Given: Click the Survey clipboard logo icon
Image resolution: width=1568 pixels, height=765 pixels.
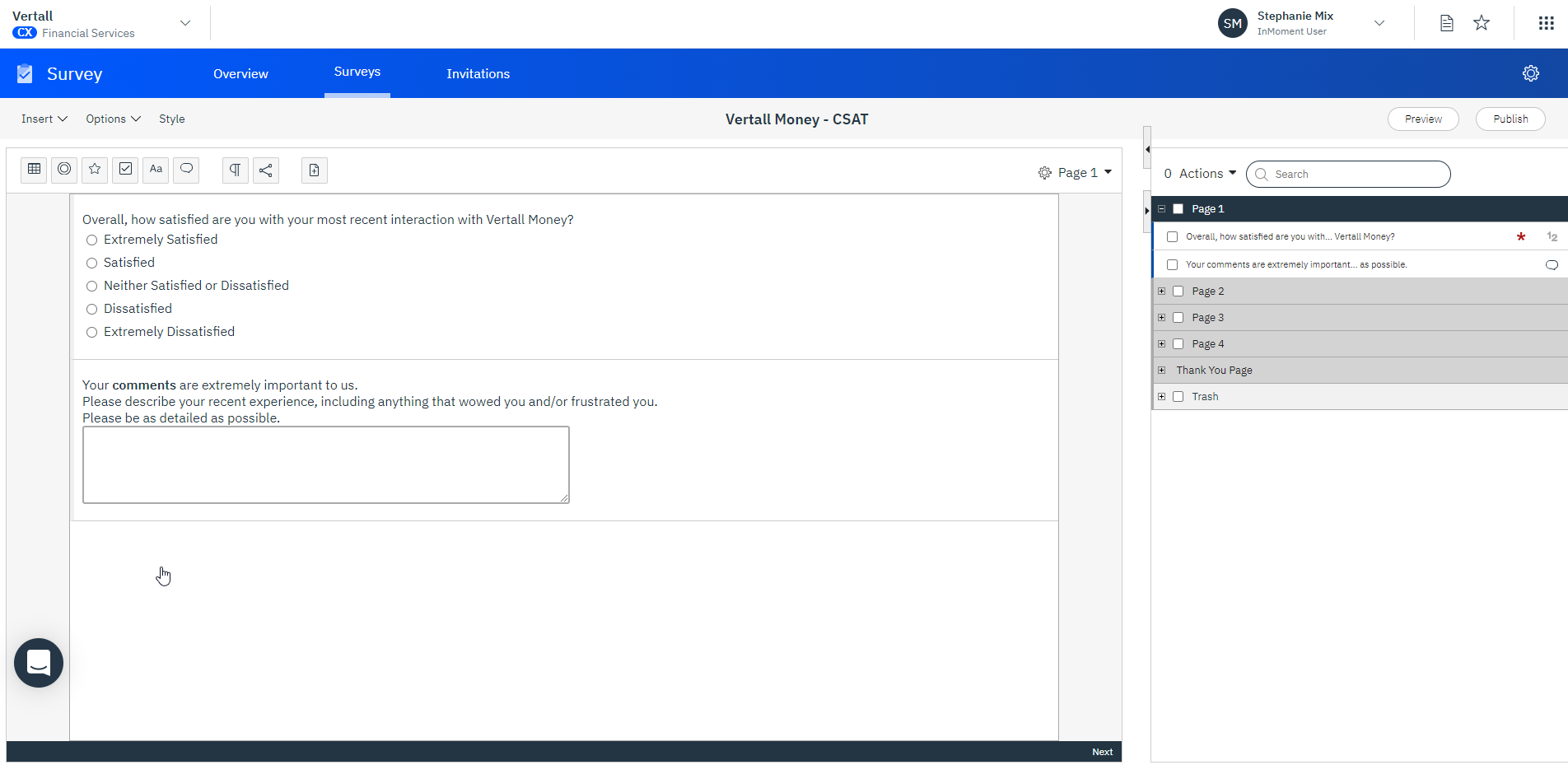Looking at the screenshot, I should pos(25,73).
